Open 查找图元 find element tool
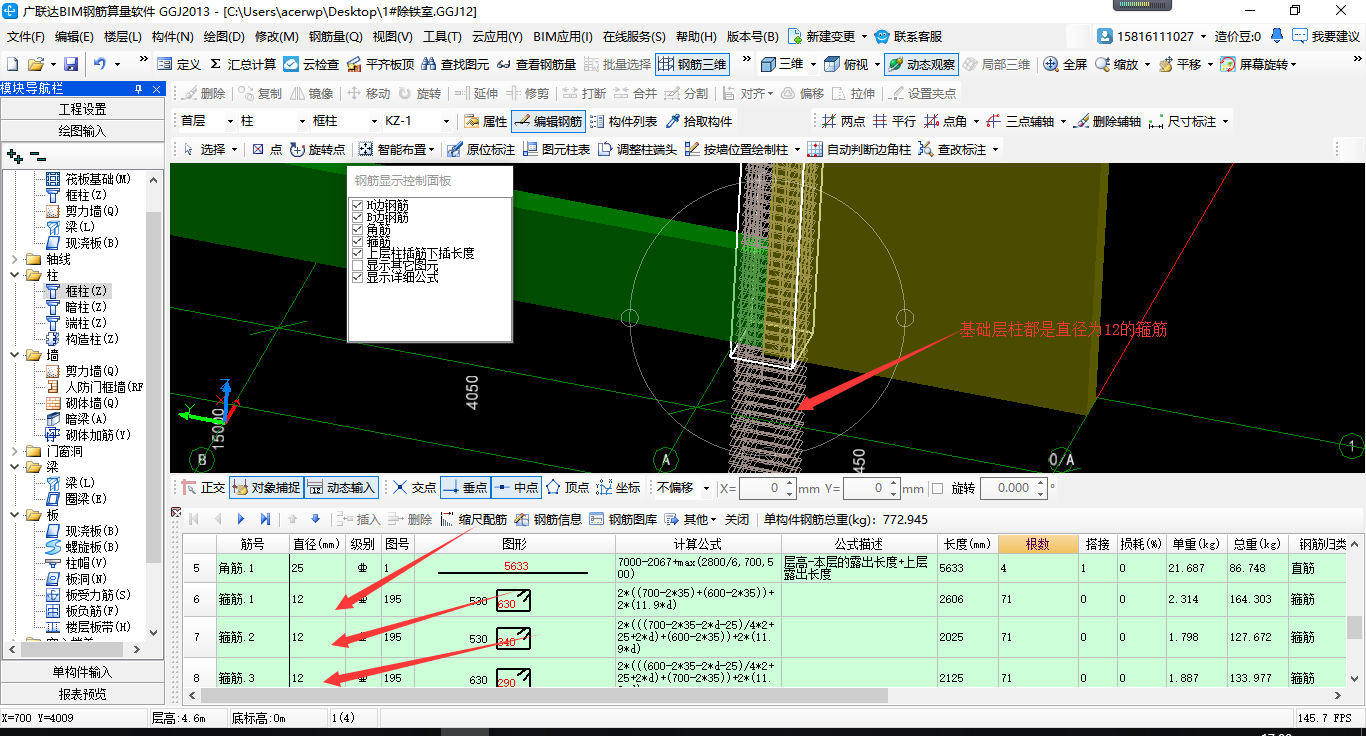Screen dimensions: 1366x736 [x=455, y=64]
